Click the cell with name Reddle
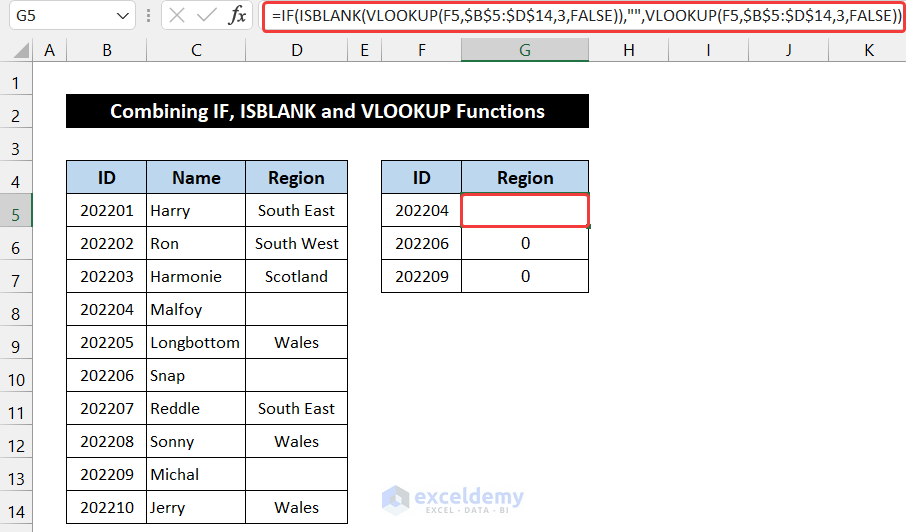The height and width of the screenshot is (532, 906). (196, 408)
